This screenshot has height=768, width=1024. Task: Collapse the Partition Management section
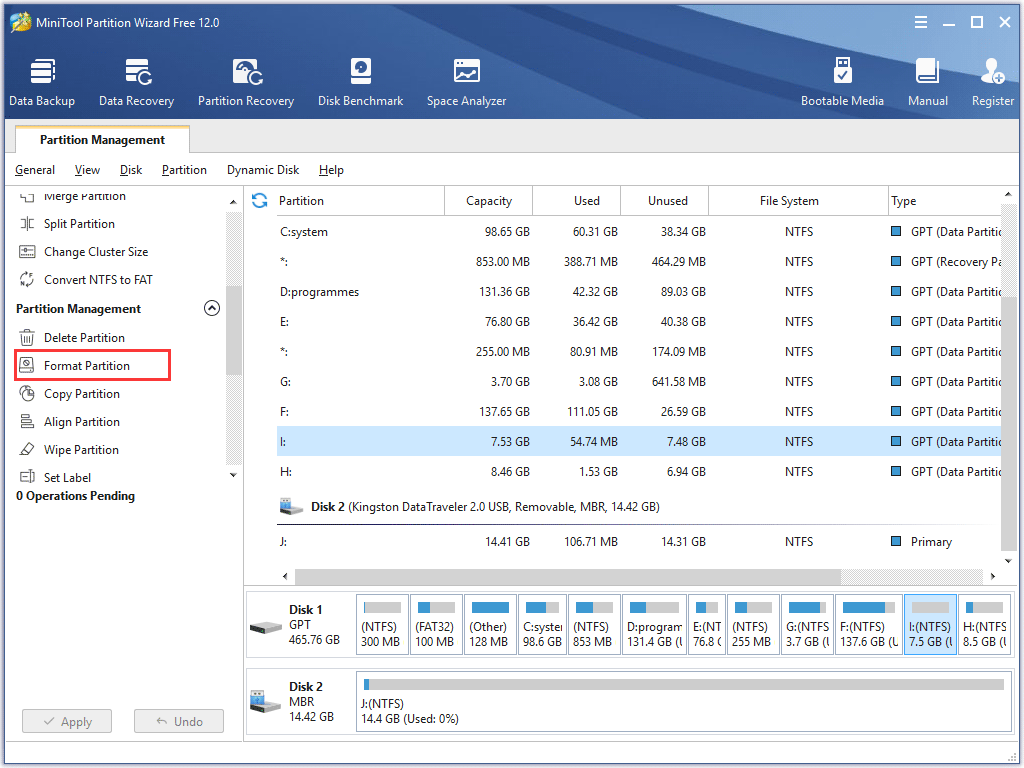coord(212,309)
